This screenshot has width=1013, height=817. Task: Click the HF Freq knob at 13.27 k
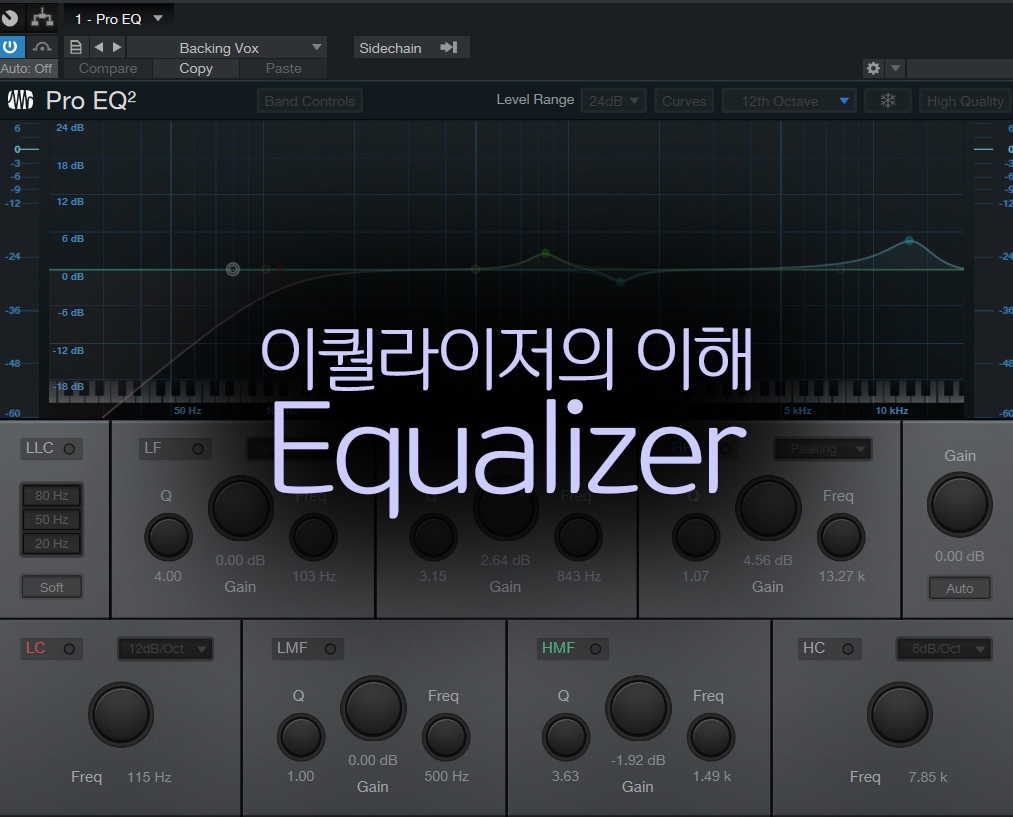tap(841, 537)
